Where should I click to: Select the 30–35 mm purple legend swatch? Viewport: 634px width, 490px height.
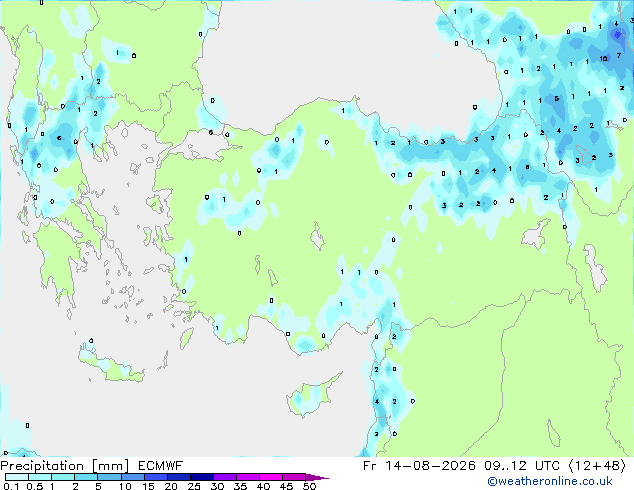(225, 477)
